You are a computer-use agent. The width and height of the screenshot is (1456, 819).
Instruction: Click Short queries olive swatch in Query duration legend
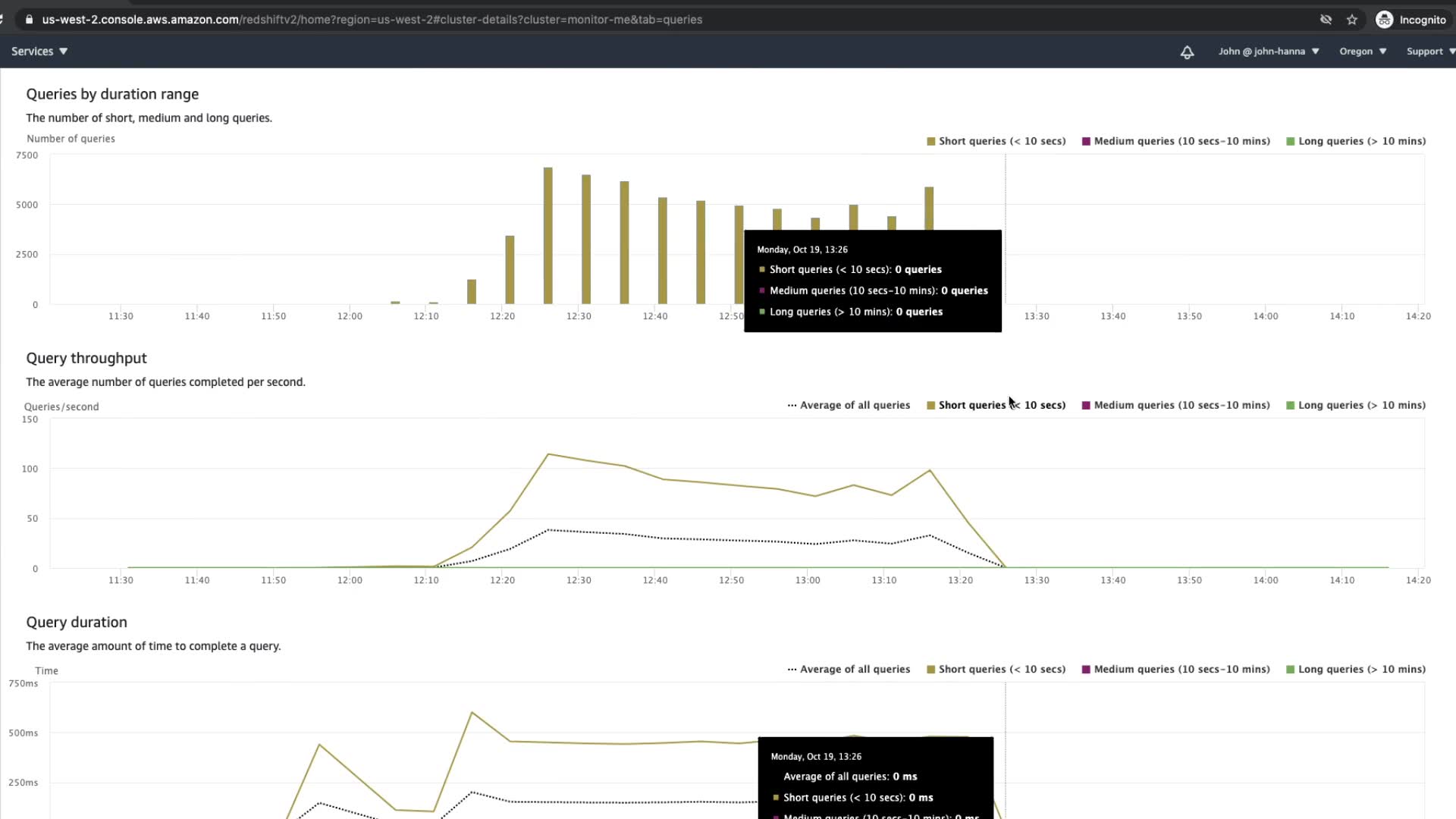coord(930,670)
